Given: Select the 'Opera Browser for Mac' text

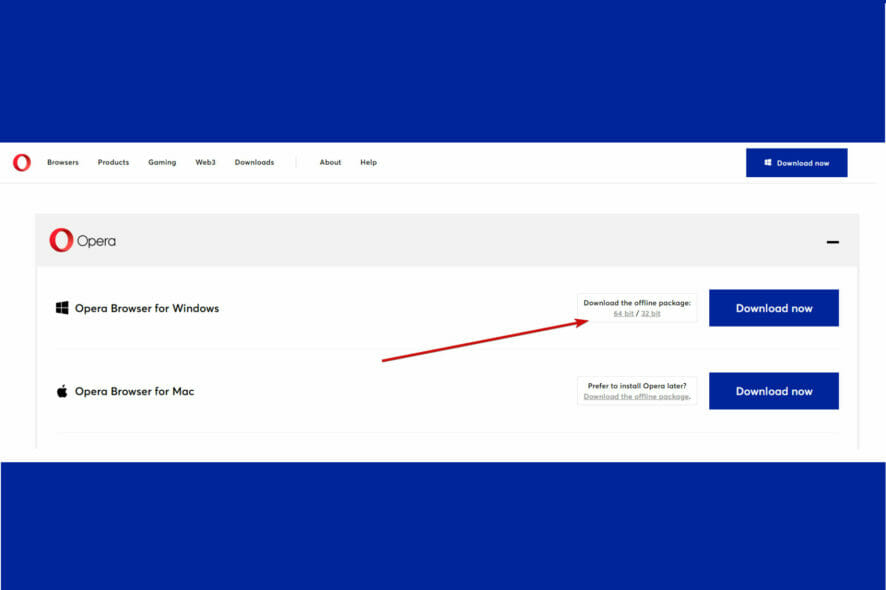Looking at the screenshot, I should (x=134, y=391).
